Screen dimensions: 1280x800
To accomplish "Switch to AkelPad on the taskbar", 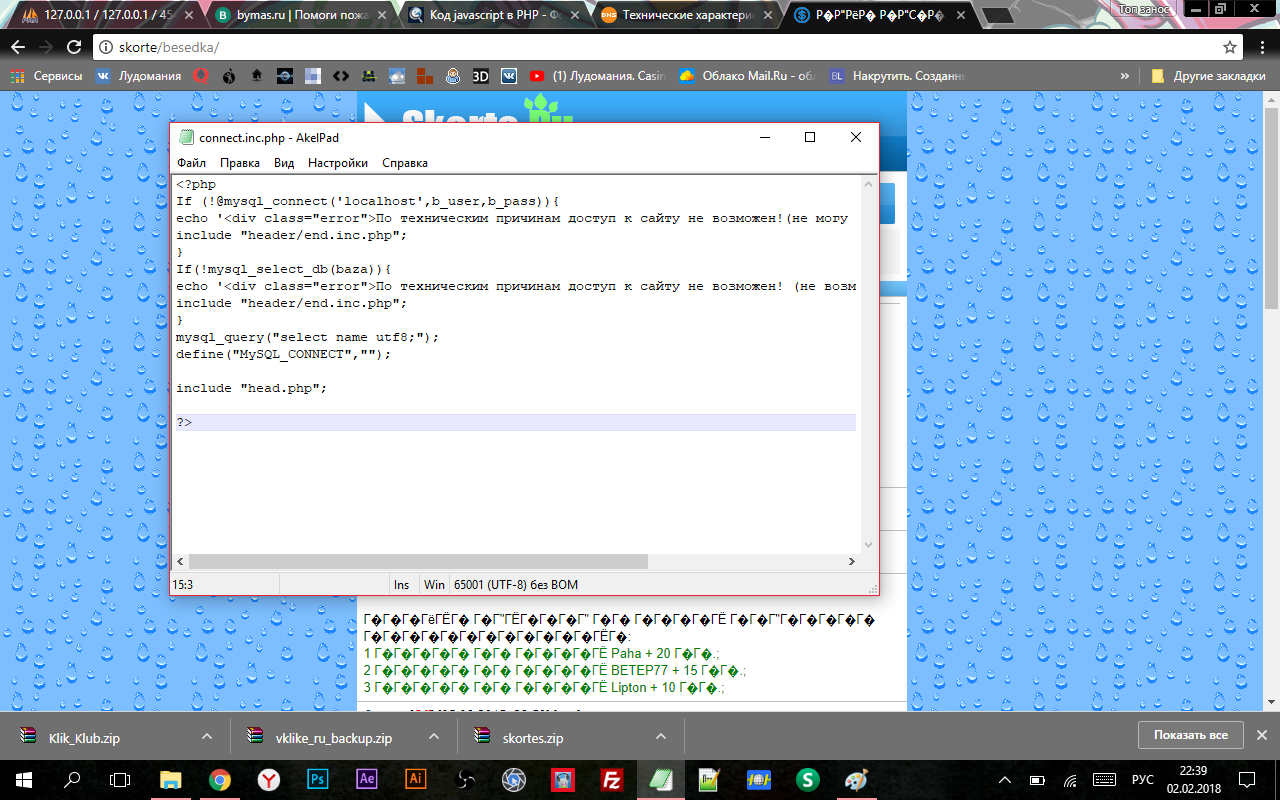I will point(661,780).
